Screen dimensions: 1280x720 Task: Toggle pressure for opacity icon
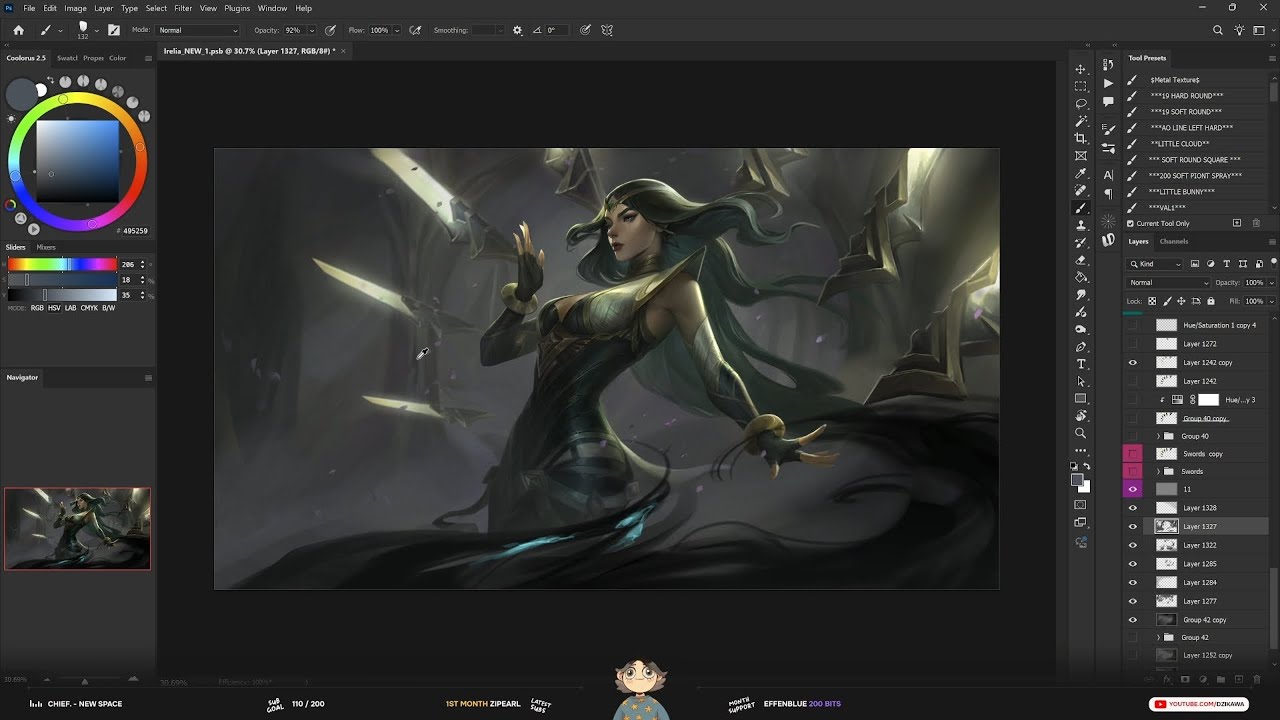(330, 30)
